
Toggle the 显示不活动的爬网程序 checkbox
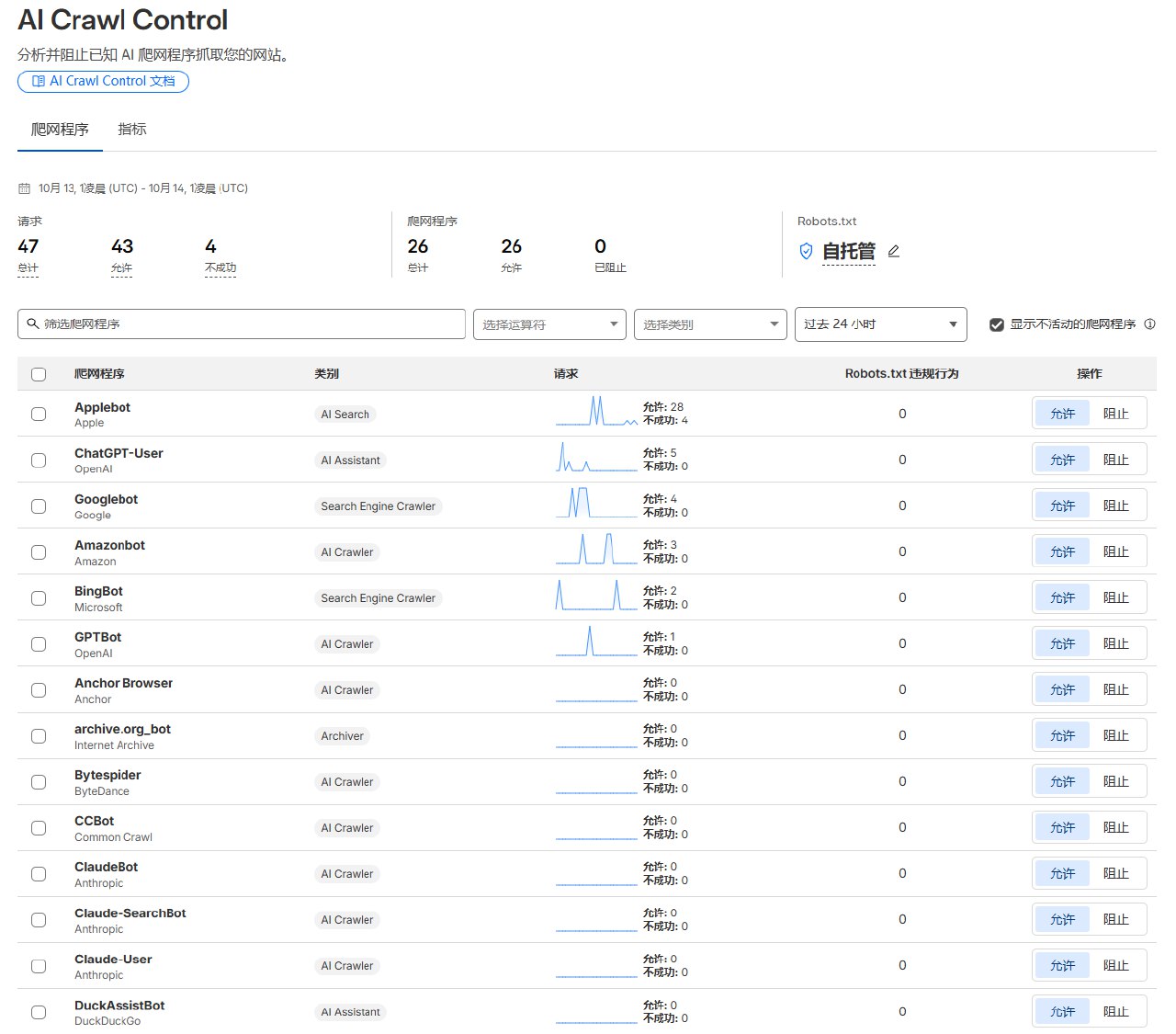click(x=997, y=324)
